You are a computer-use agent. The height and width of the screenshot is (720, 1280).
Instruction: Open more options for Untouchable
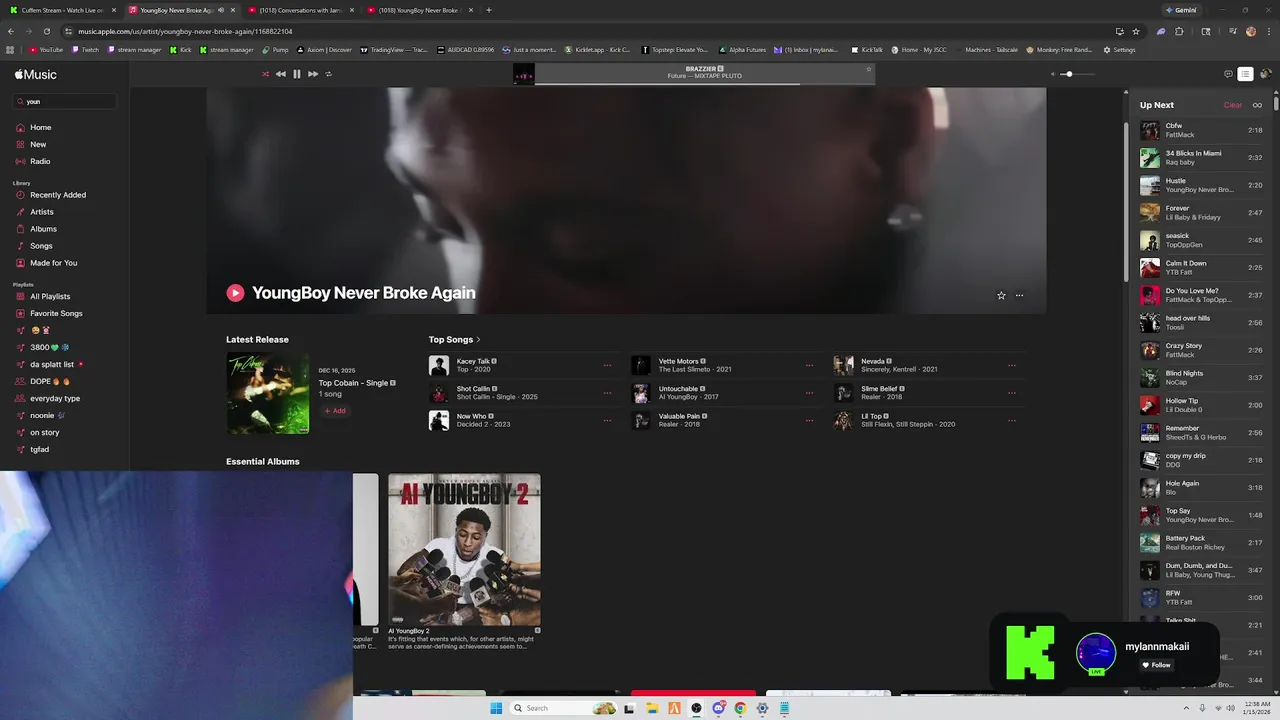point(809,393)
